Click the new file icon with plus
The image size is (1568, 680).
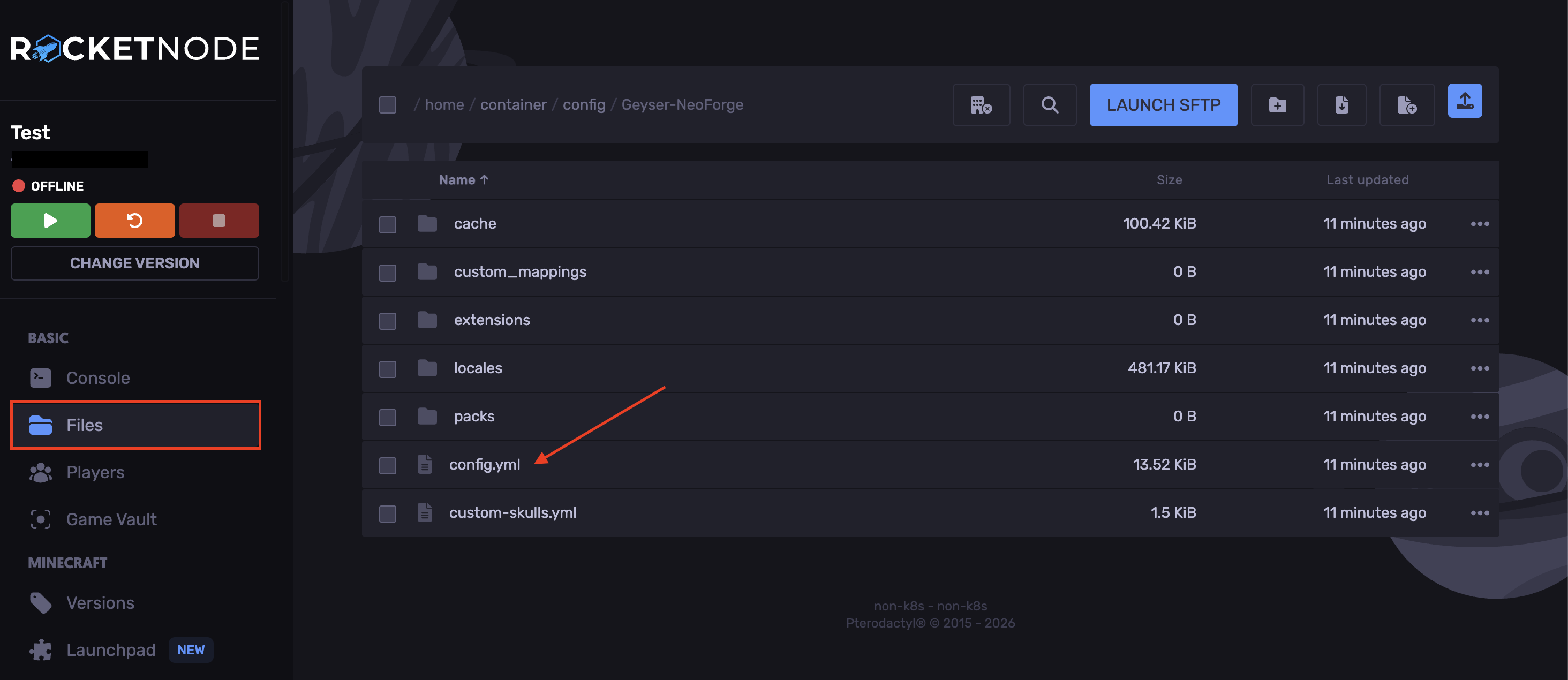(x=1406, y=105)
